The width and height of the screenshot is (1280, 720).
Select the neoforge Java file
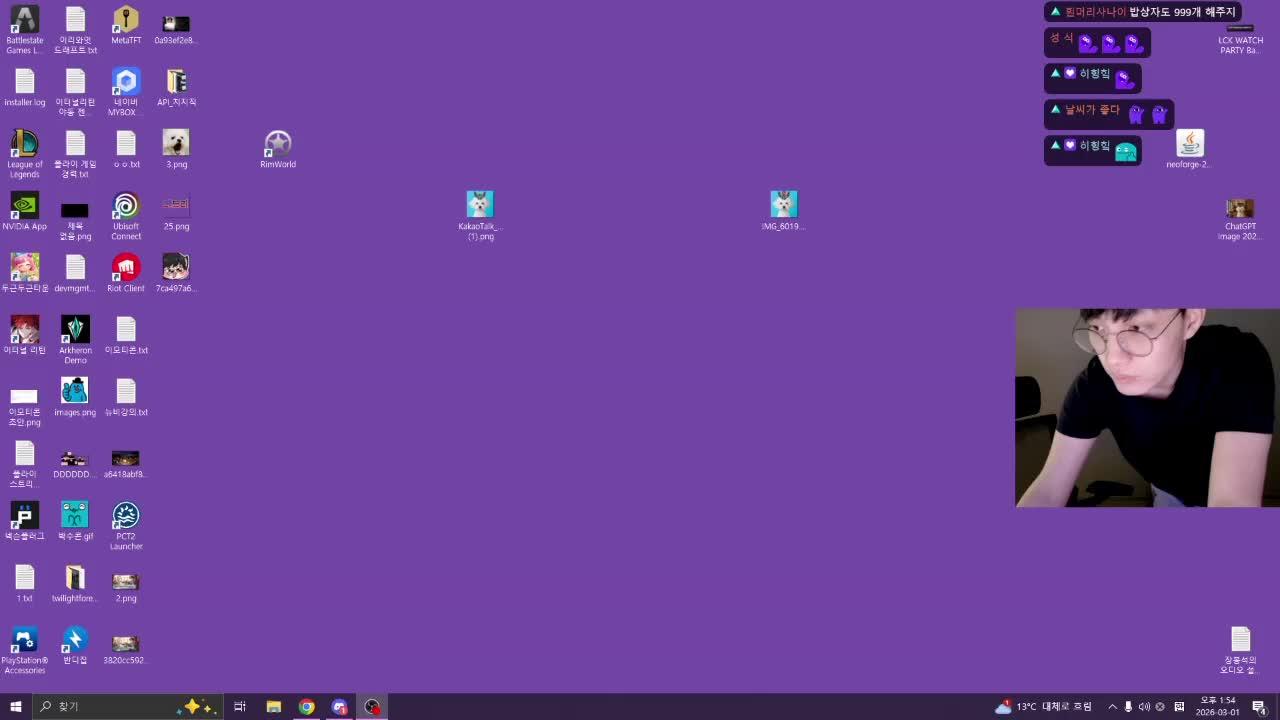coord(1189,149)
